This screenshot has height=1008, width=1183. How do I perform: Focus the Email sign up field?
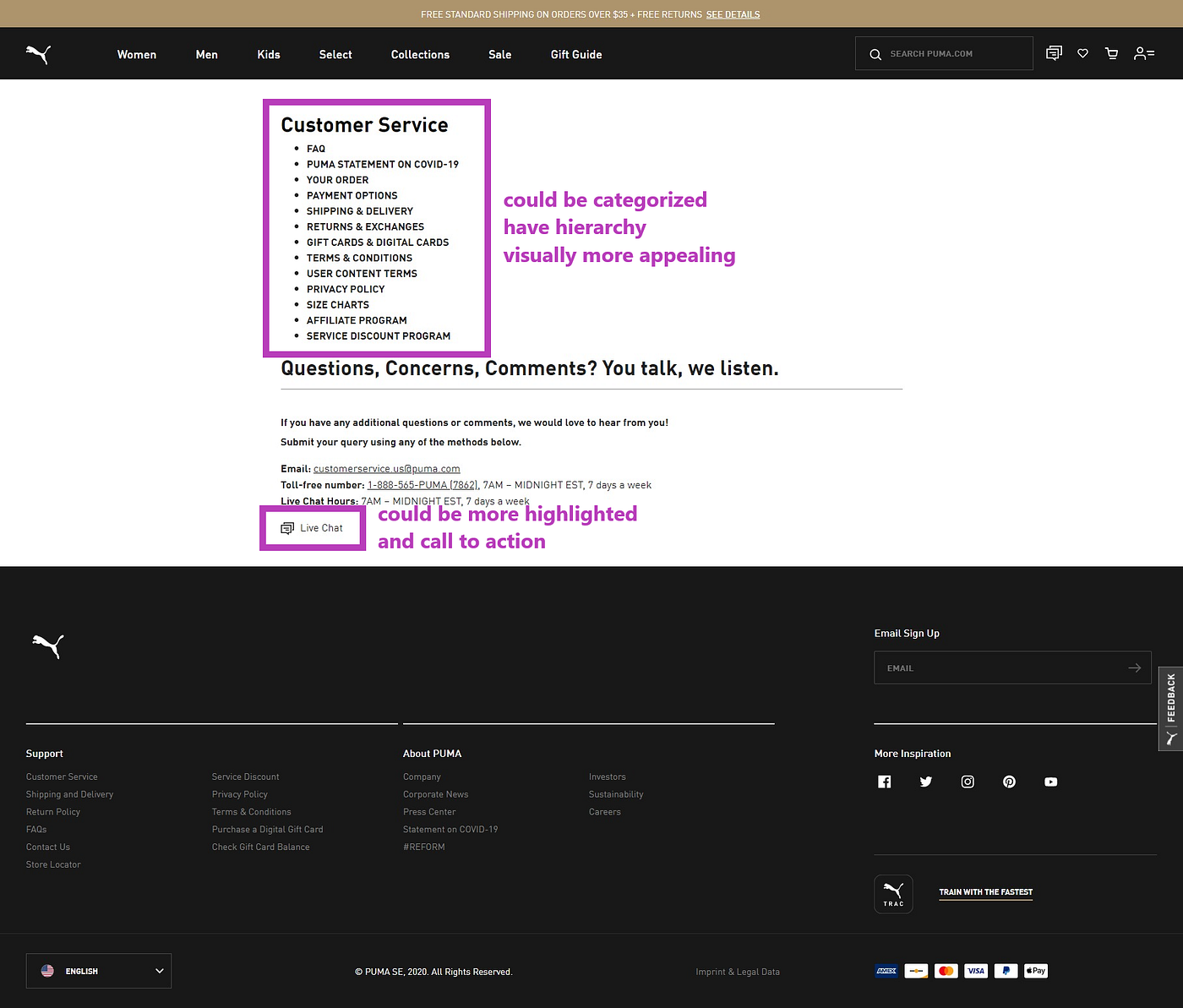[x=1012, y=667]
